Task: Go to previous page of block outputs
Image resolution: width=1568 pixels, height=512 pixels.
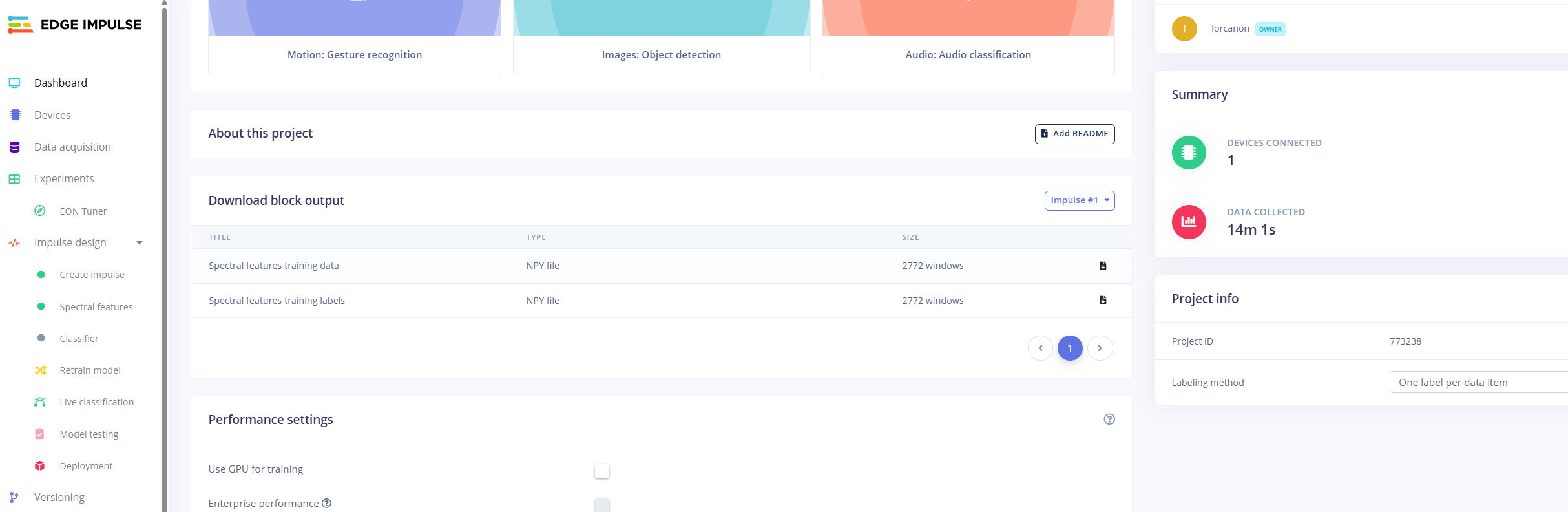Action: point(1040,348)
